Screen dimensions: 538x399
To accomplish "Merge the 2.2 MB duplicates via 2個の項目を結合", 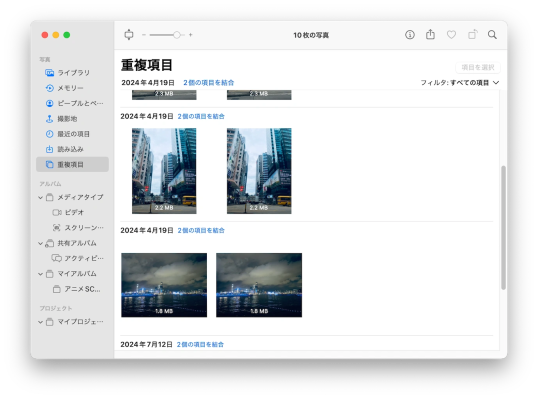I will (x=201, y=116).
